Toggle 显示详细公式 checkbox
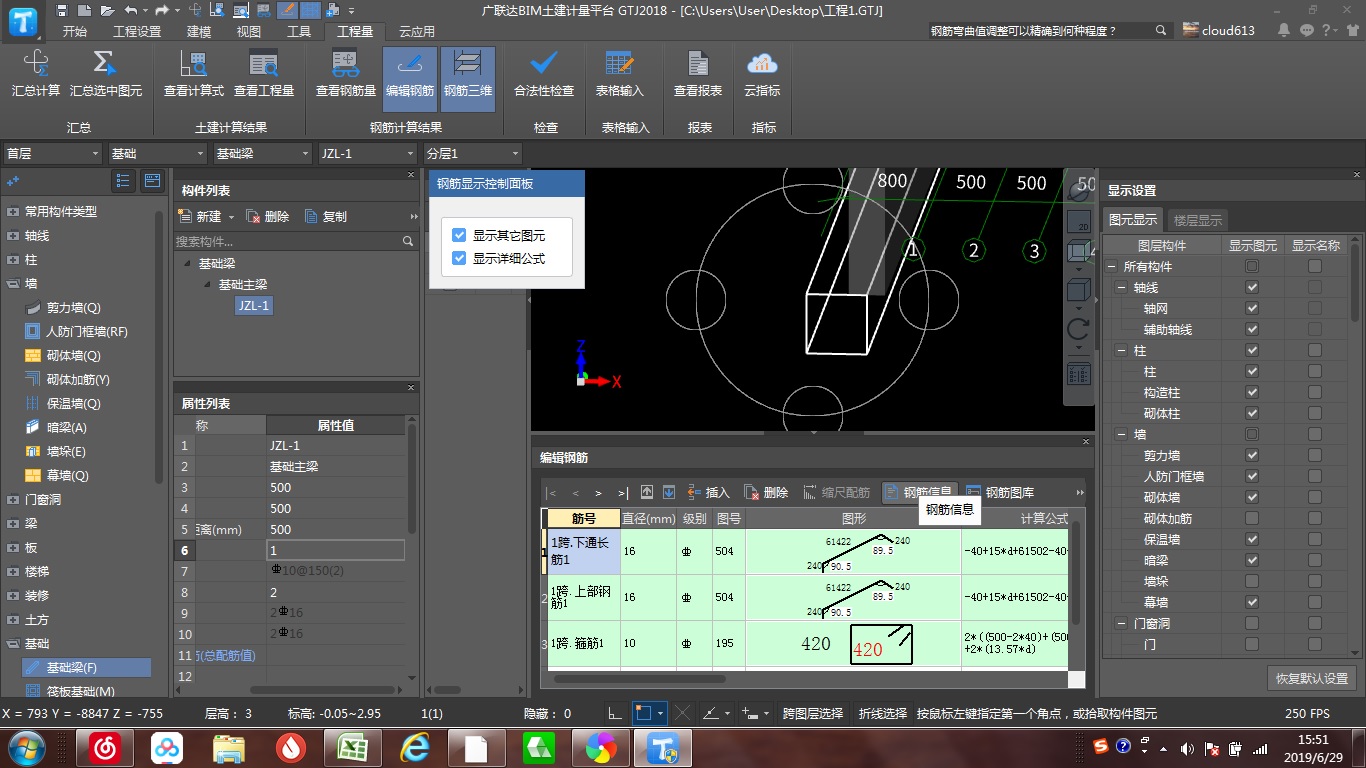 459,258
